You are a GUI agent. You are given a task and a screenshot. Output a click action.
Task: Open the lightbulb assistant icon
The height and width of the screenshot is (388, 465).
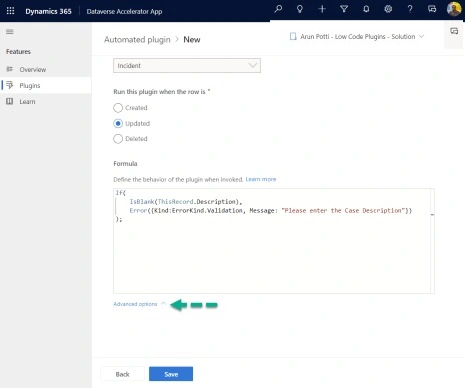tap(300, 9)
